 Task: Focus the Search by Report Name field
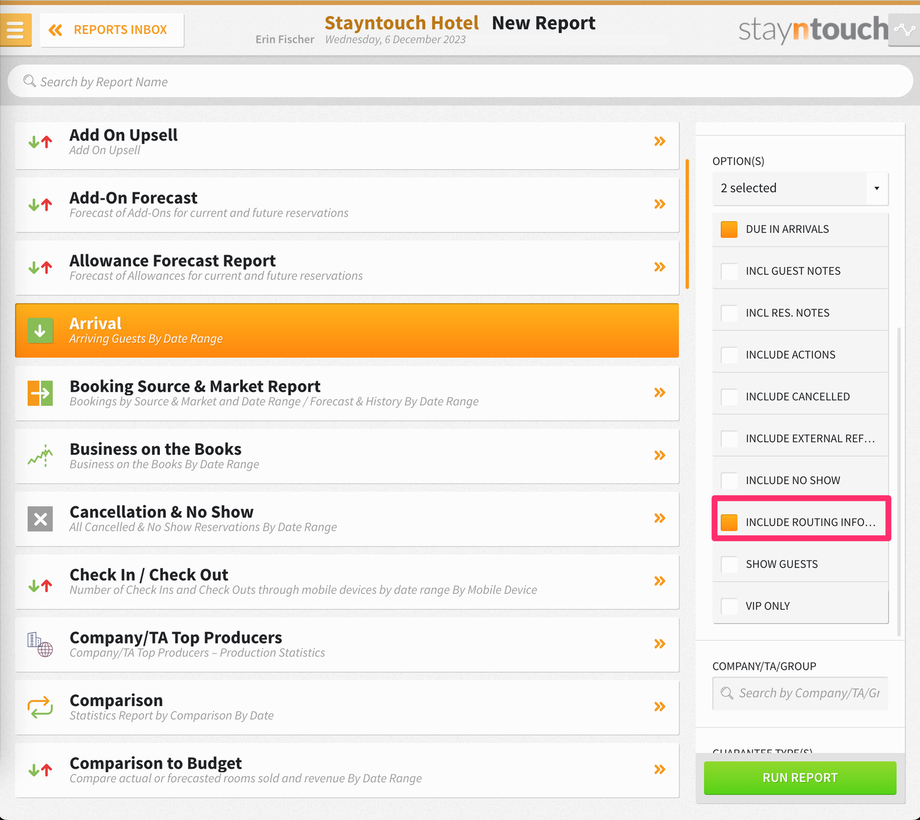pyautogui.click(x=460, y=82)
